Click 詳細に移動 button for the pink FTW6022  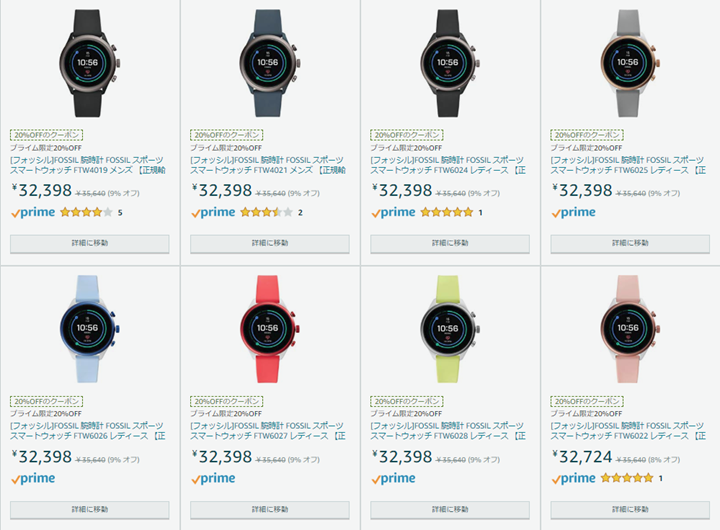(630, 510)
